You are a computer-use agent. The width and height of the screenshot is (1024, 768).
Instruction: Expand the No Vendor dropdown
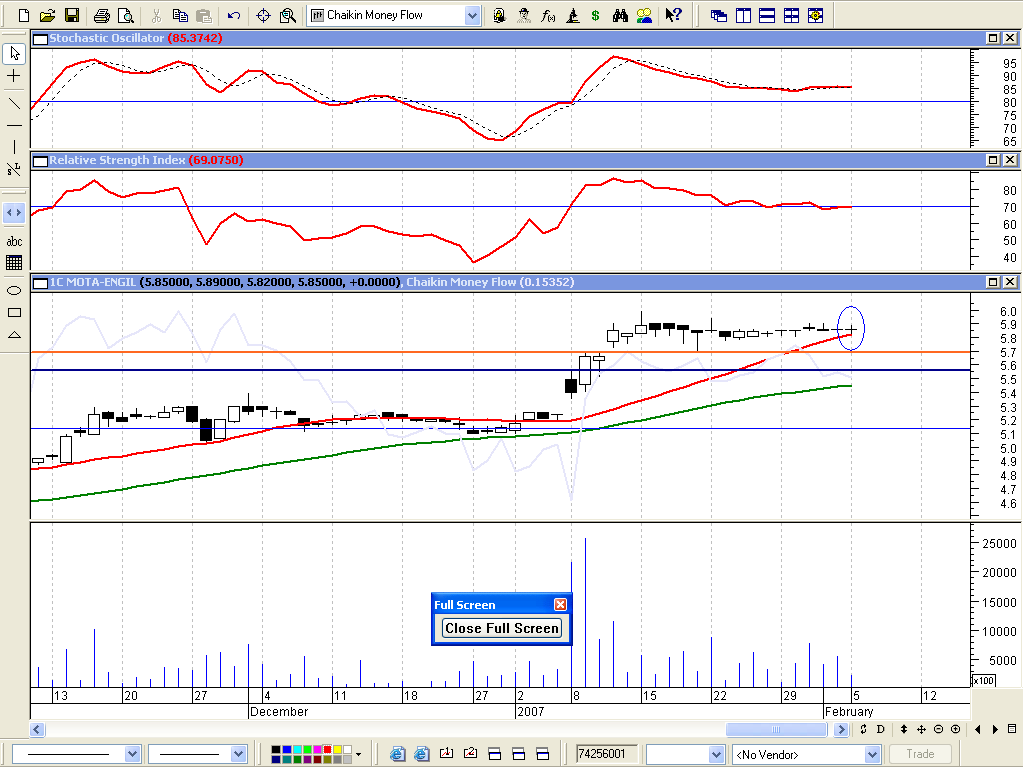coord(871,754)
